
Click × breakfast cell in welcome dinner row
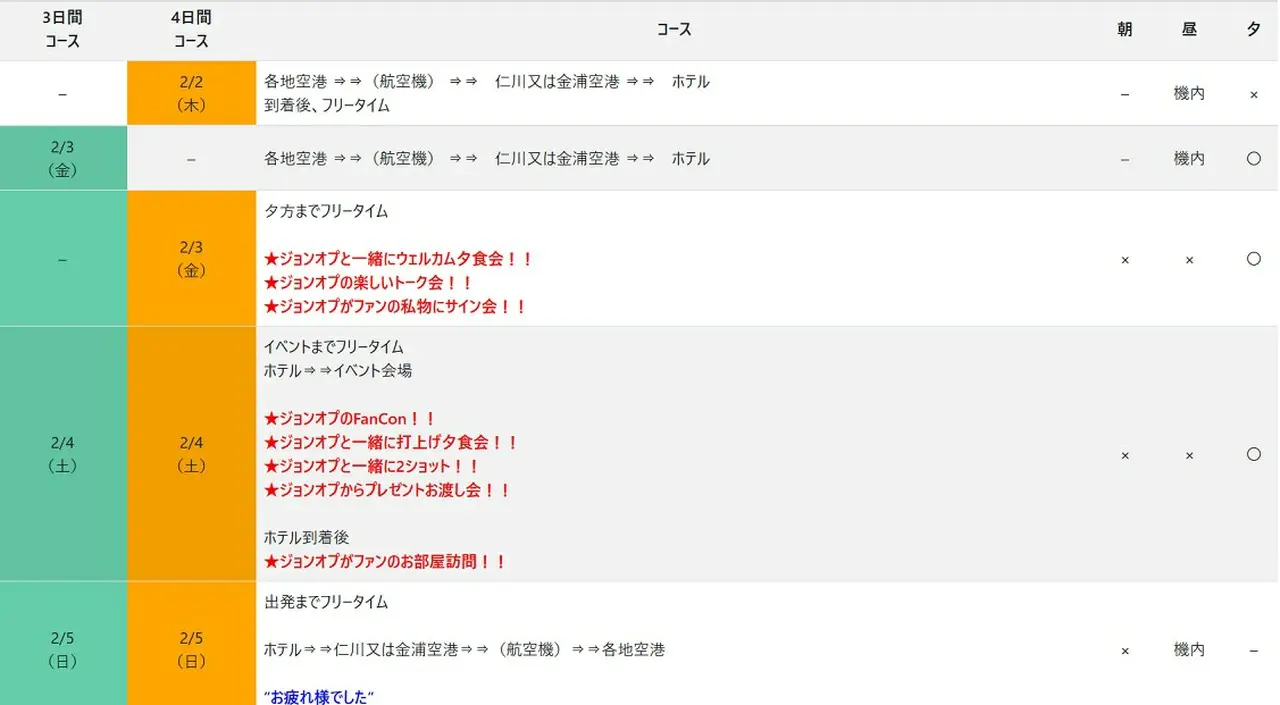[1125, 260]
